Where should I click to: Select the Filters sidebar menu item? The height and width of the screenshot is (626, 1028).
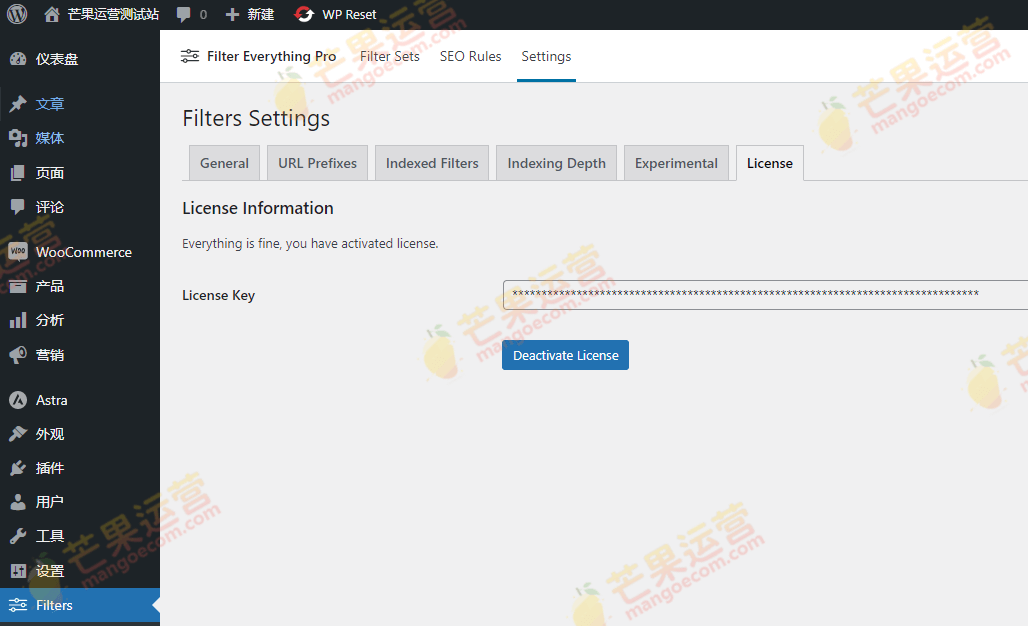(x=80, y=605)
